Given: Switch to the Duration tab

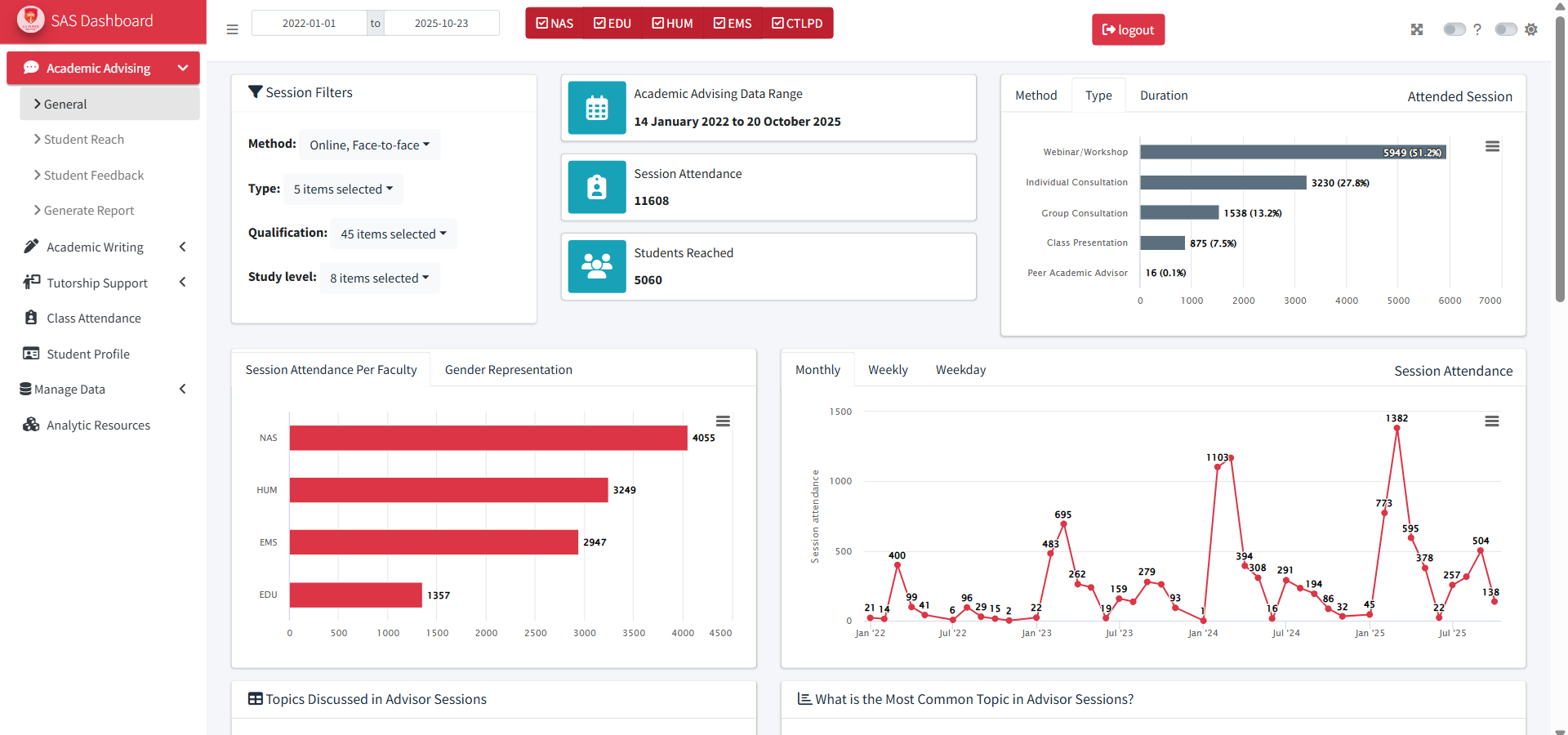Looking at the screenshot, I should click(x=1163, y=95).
